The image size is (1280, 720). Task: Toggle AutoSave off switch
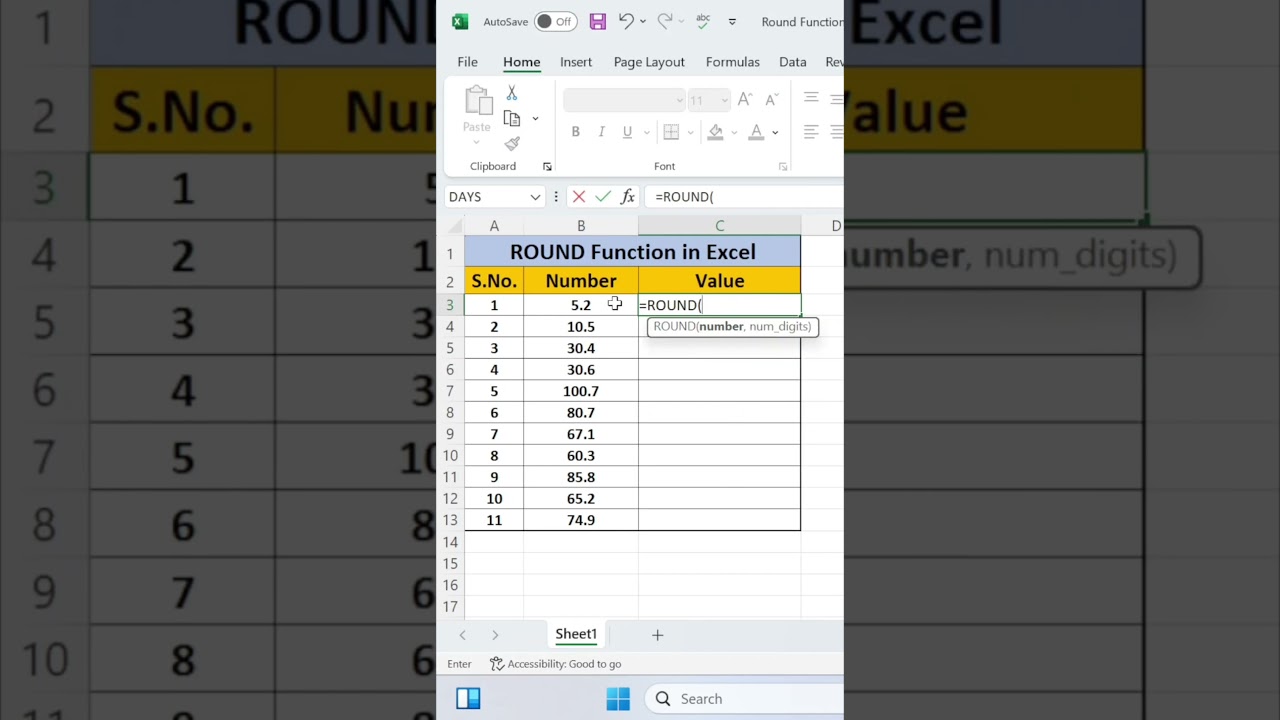555,21
